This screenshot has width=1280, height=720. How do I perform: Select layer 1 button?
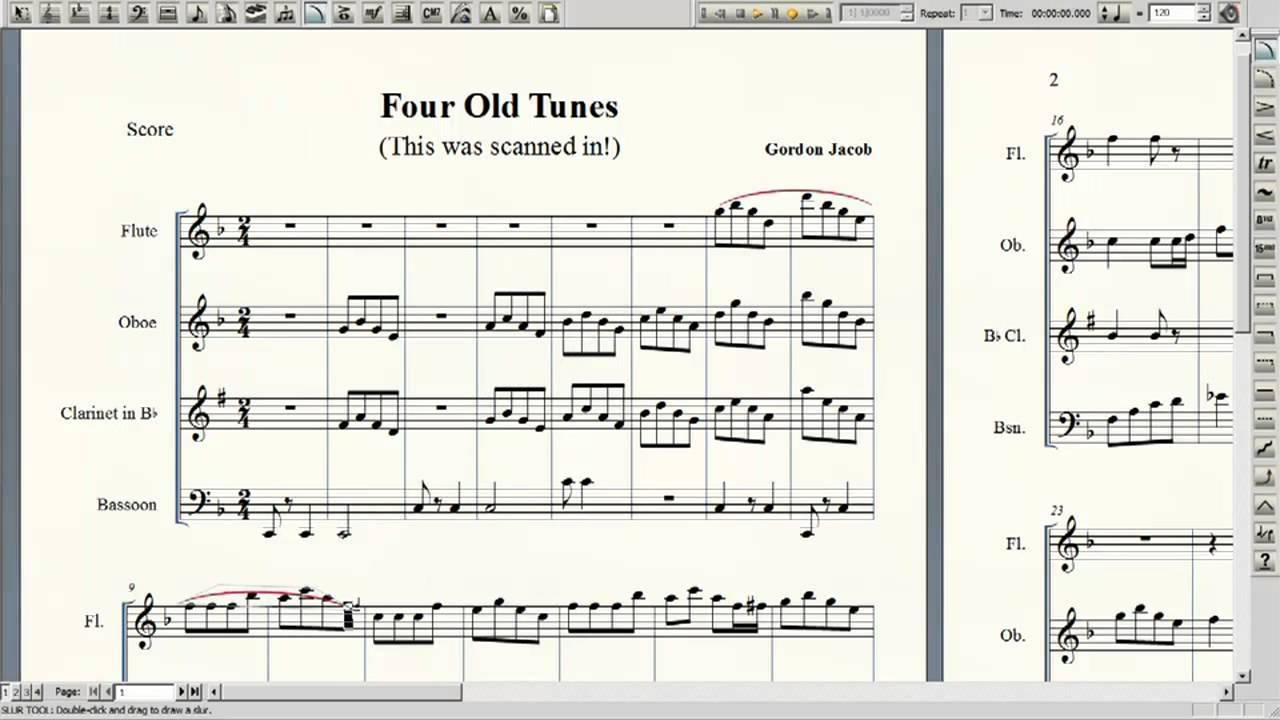click(x=5, y=691)
